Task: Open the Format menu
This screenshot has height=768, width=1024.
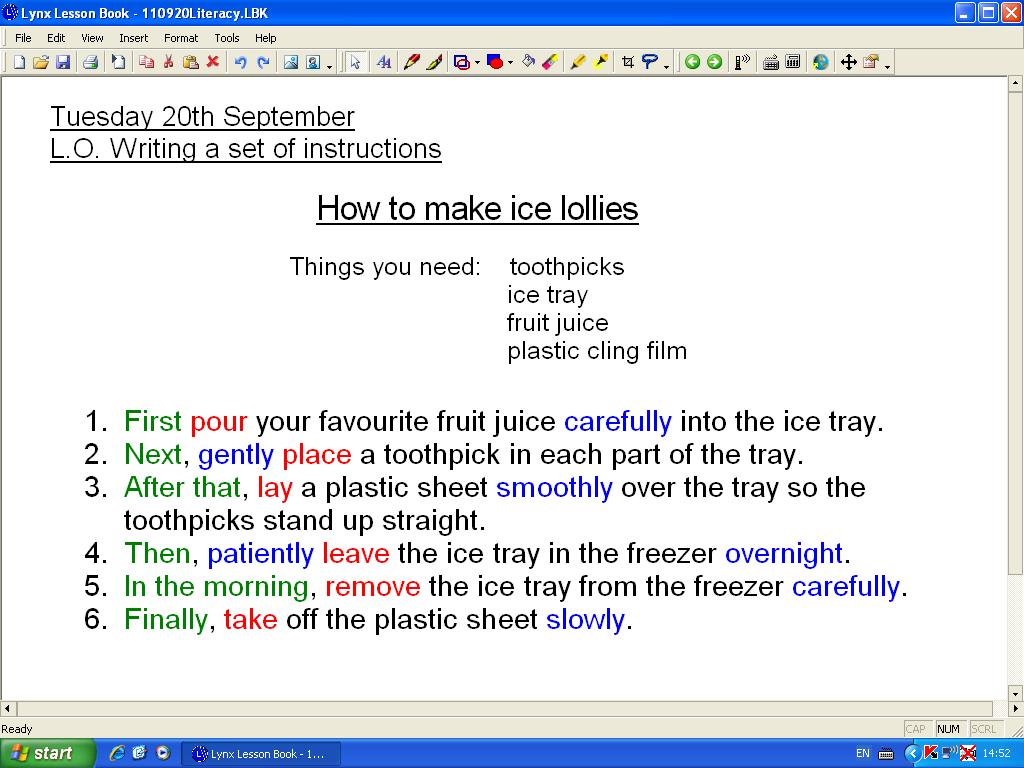Action: [181, 38]
